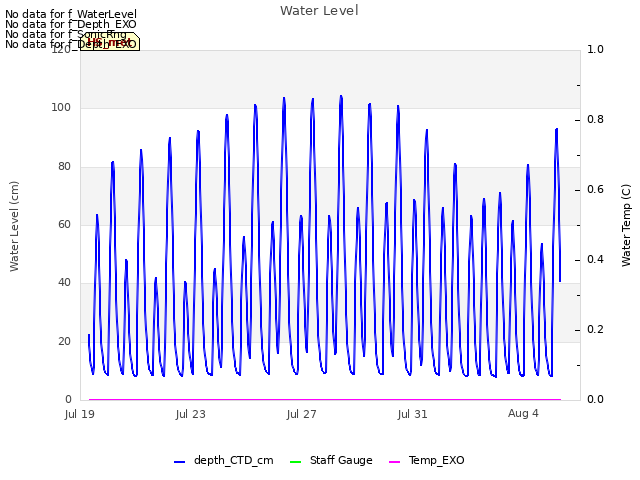Toggle the Temp_EXO legend entry

click(427, 460)
